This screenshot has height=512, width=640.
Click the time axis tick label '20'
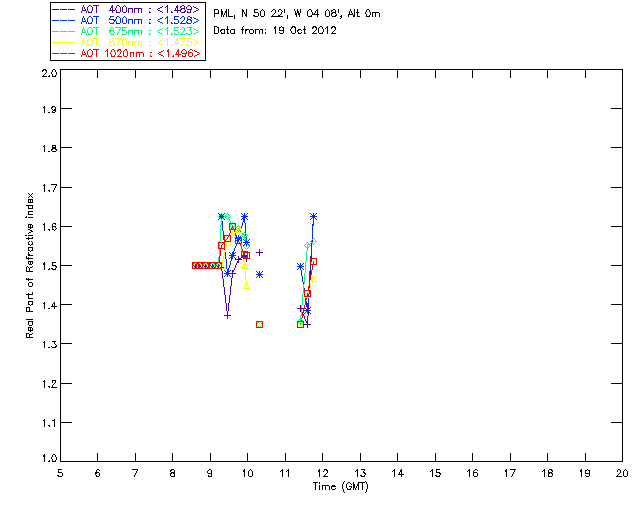point(622,473)
